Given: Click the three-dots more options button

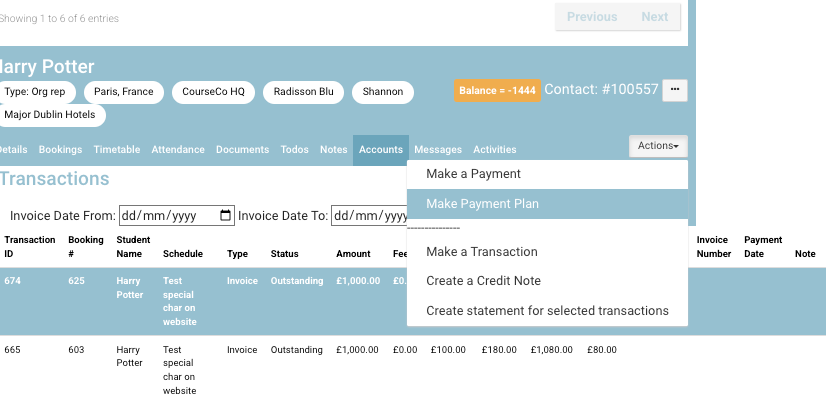Looking at the screenshot, I should (x=675, y=90).
